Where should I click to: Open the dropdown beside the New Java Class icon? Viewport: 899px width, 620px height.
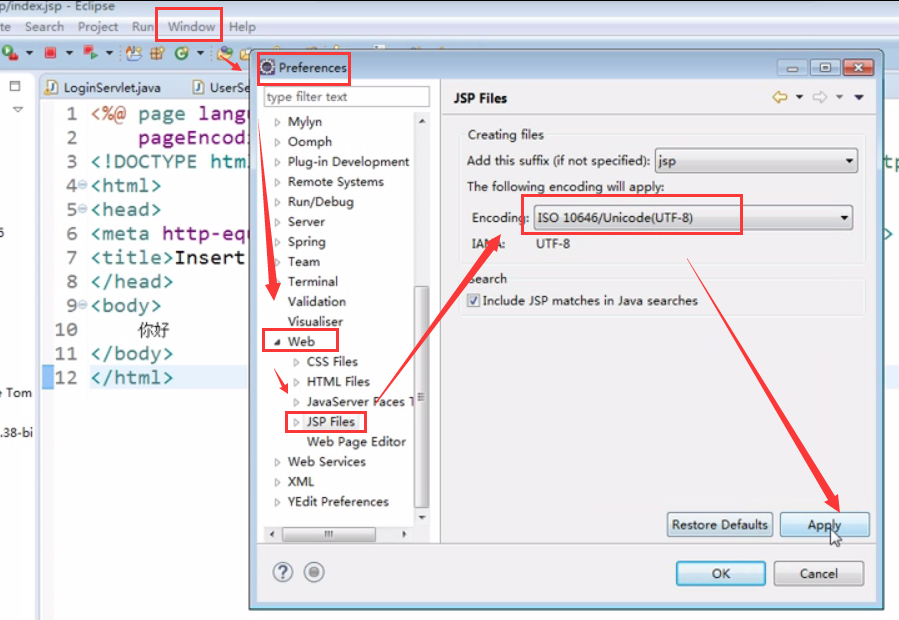point(200,53)
